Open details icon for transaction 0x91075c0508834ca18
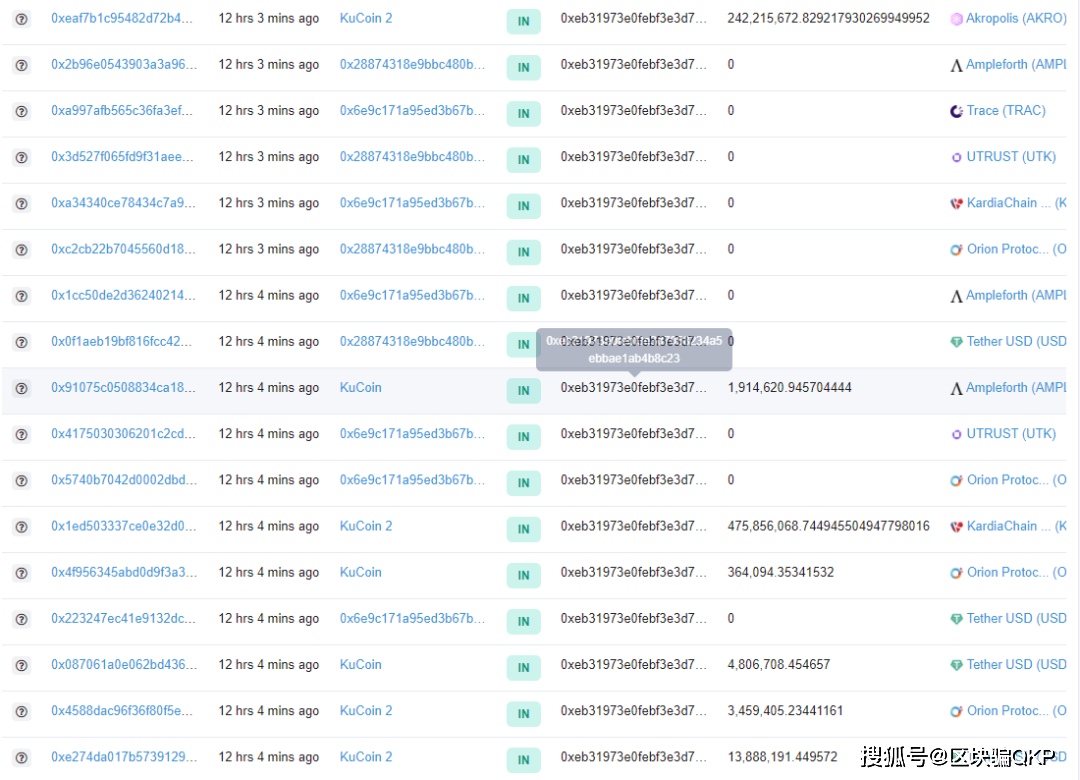The image size is (1080, 780). pyautogui.click(x=21, y=389)
